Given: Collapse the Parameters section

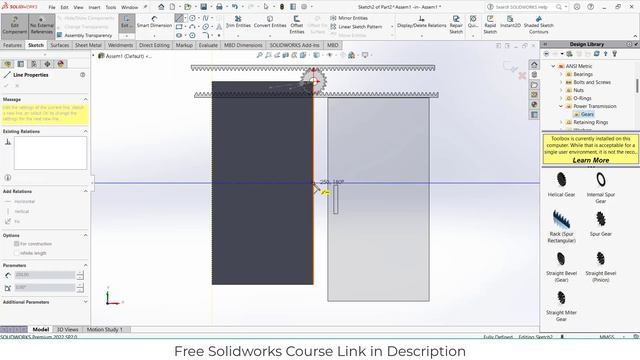Looking at the screenshot, I should (x=85, y=265).
